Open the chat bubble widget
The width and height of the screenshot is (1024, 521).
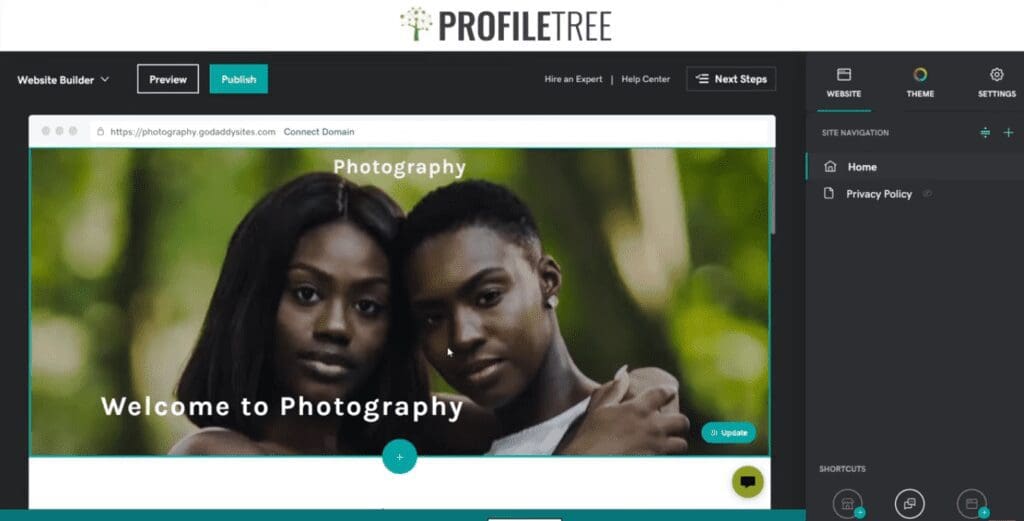[748, 482]
